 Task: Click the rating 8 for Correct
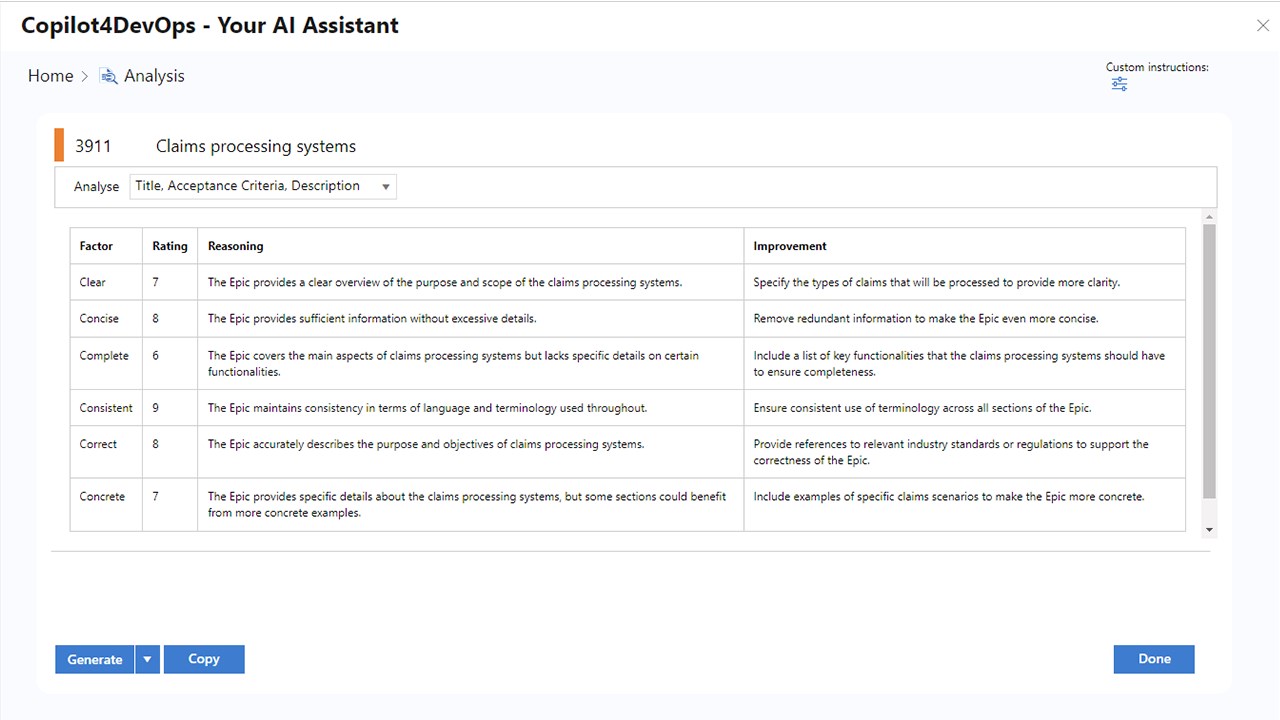(156, 444)
